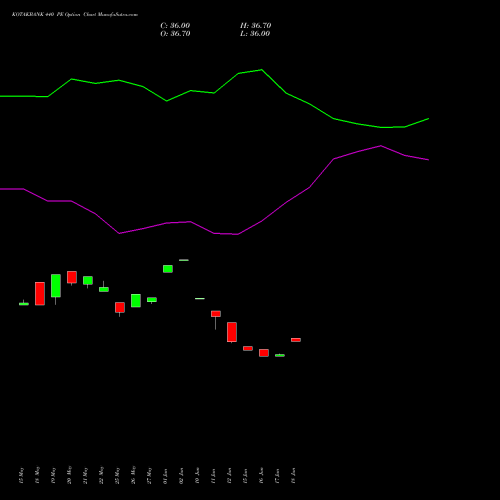Click the tall red candlestick above 18 May

[40, 294]
